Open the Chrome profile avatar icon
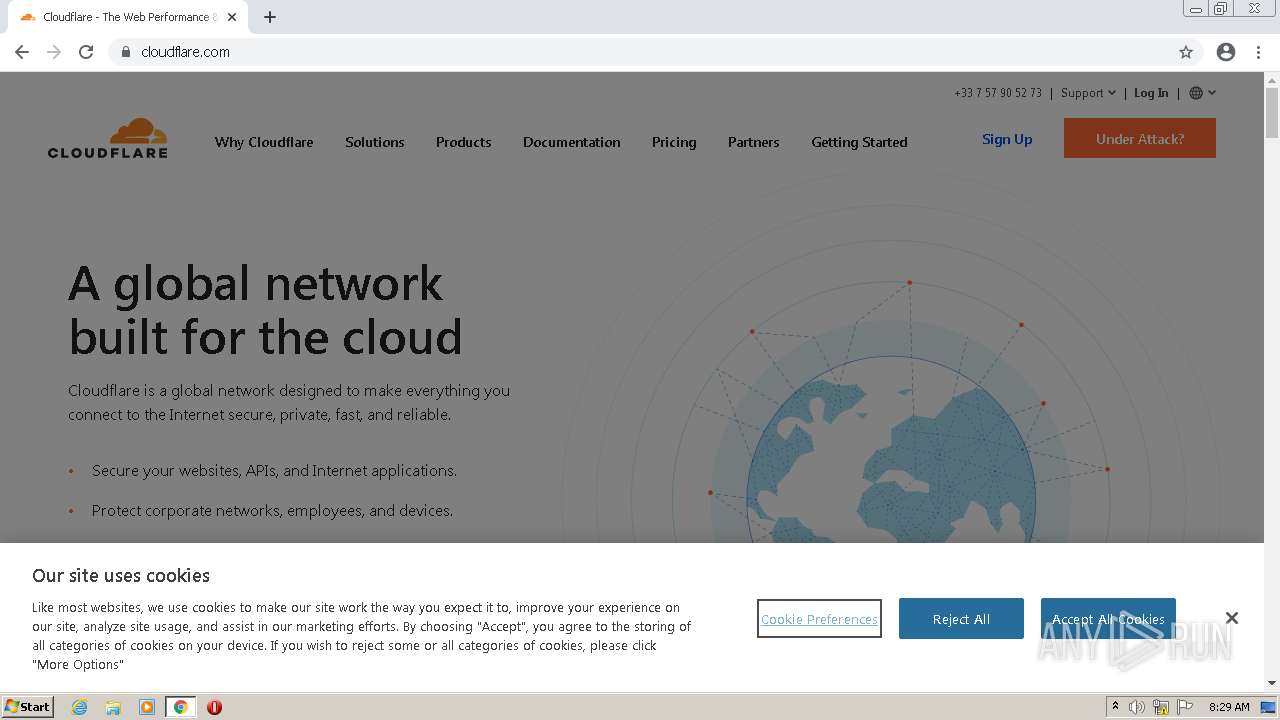1280x720 pixels. 1226,52
